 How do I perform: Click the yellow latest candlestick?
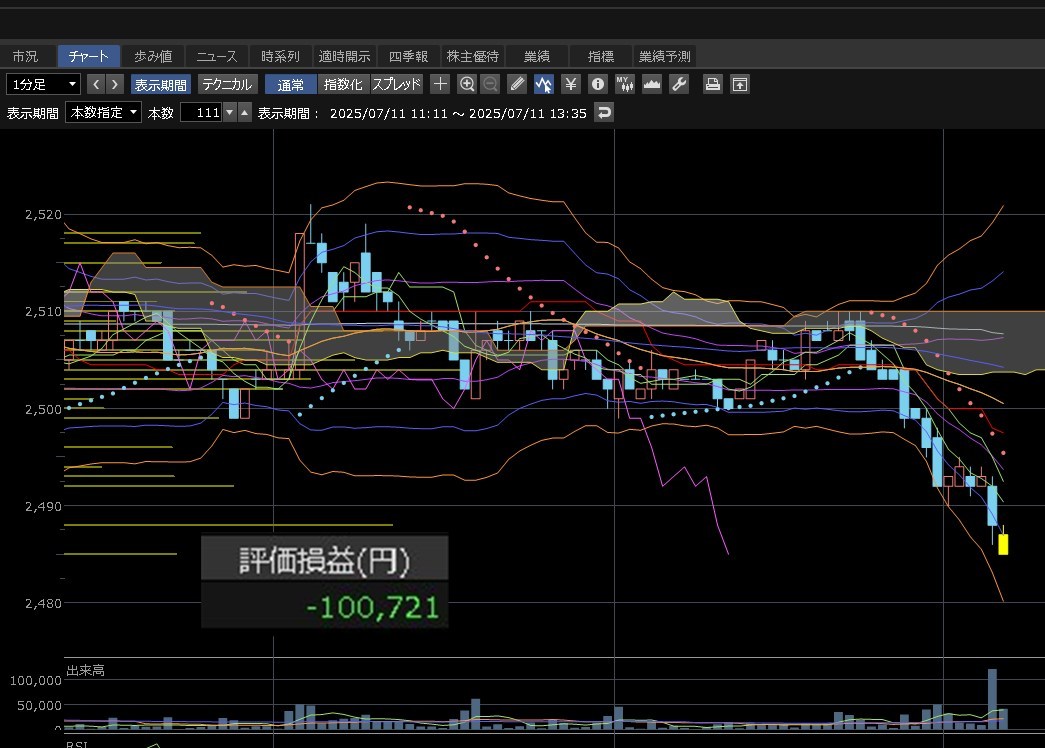(1003, 544)
